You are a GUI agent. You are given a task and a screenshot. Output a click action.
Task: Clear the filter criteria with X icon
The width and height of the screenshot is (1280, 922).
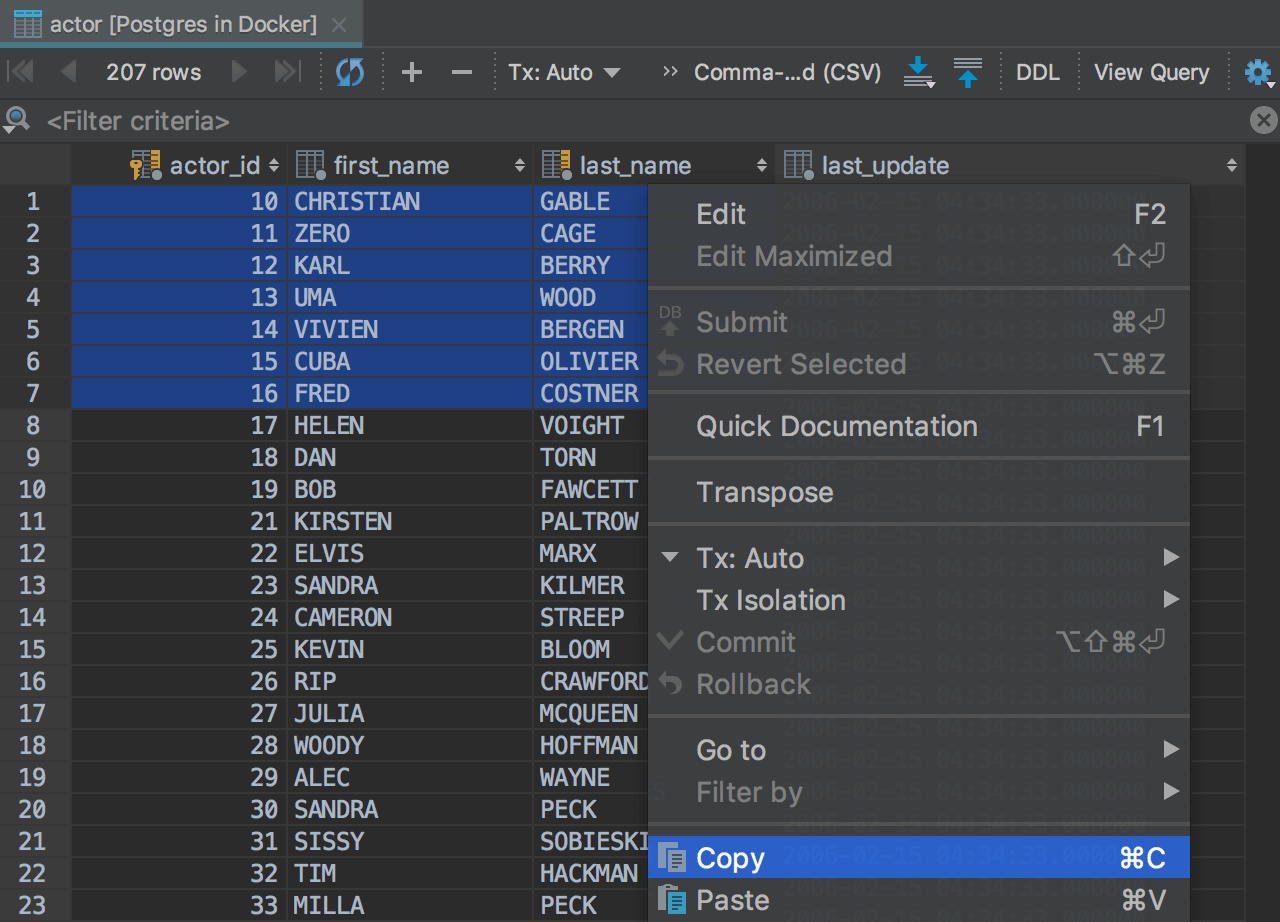[x=1263, y=121]
